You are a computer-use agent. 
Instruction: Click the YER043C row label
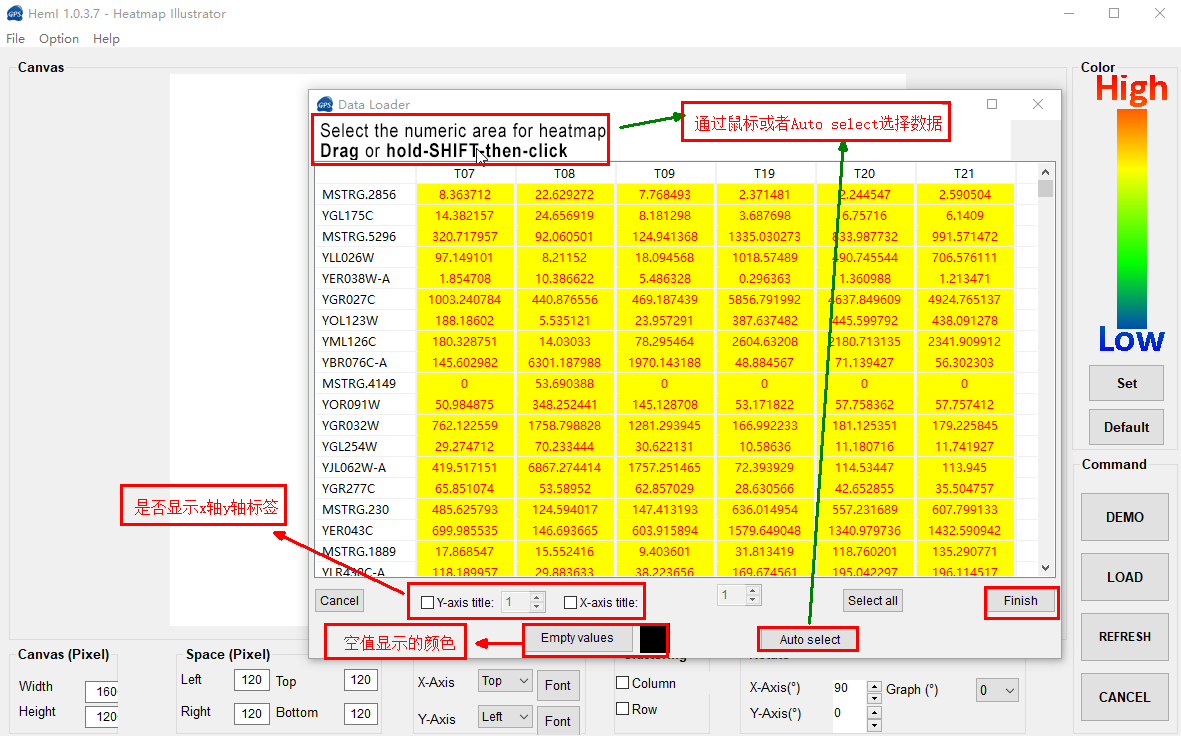point(347,530)
